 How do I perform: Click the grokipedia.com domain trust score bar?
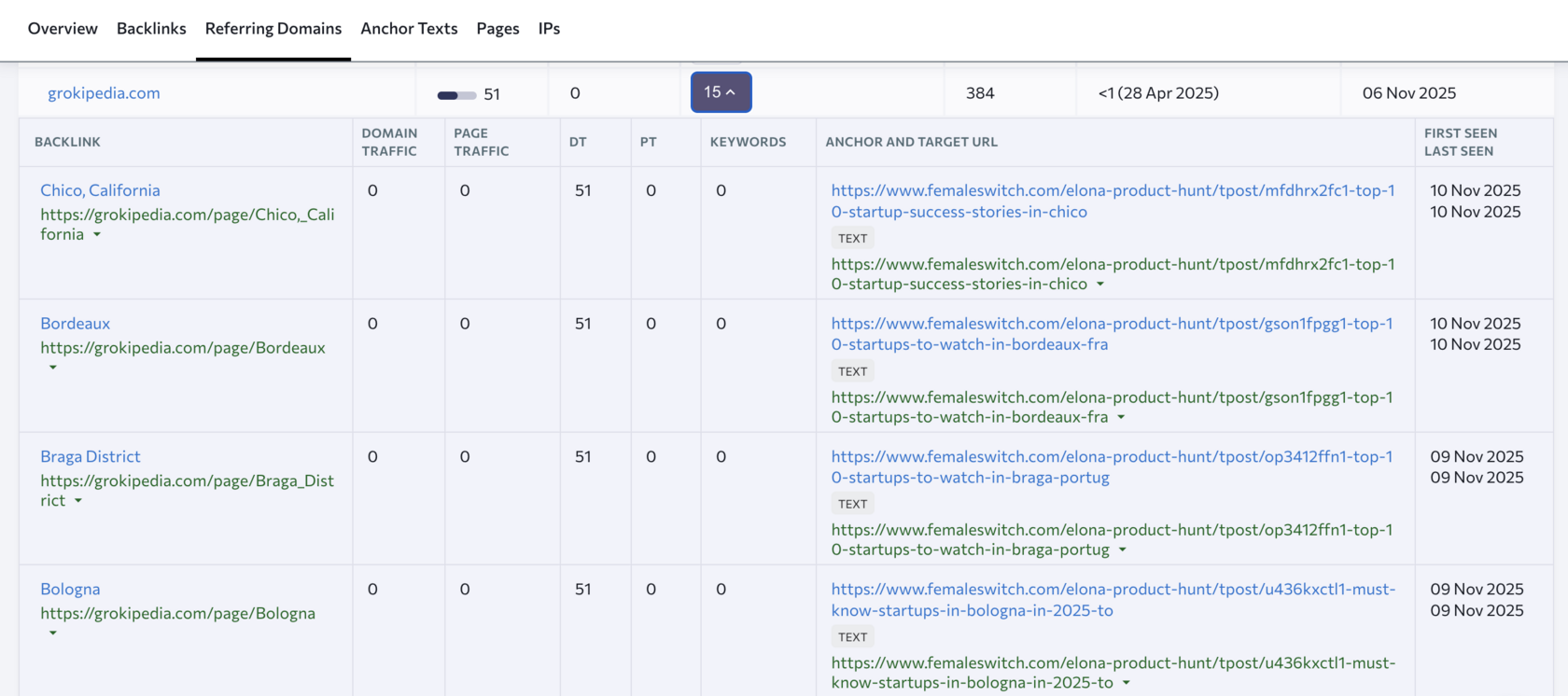tap(456, 95)
